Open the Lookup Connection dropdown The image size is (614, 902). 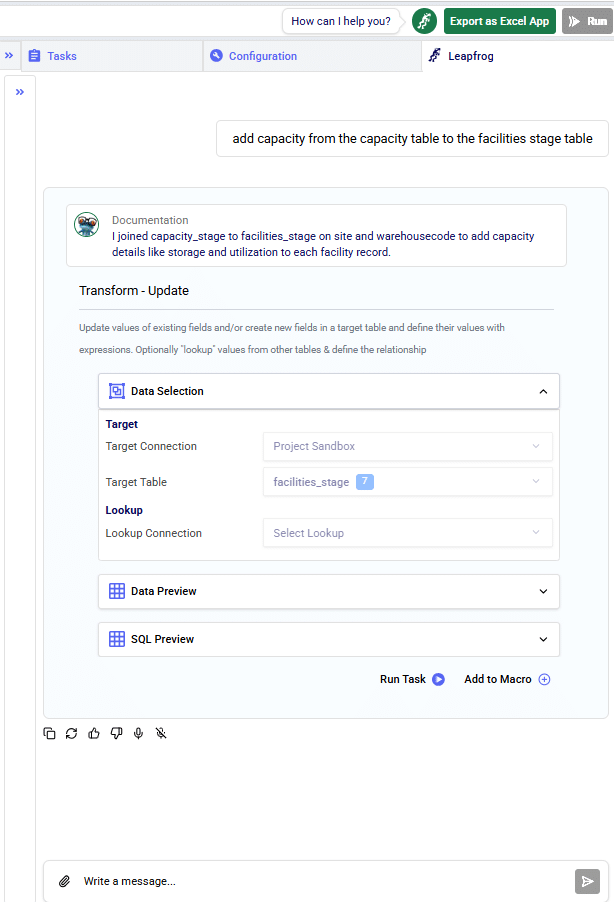point(407,533)
